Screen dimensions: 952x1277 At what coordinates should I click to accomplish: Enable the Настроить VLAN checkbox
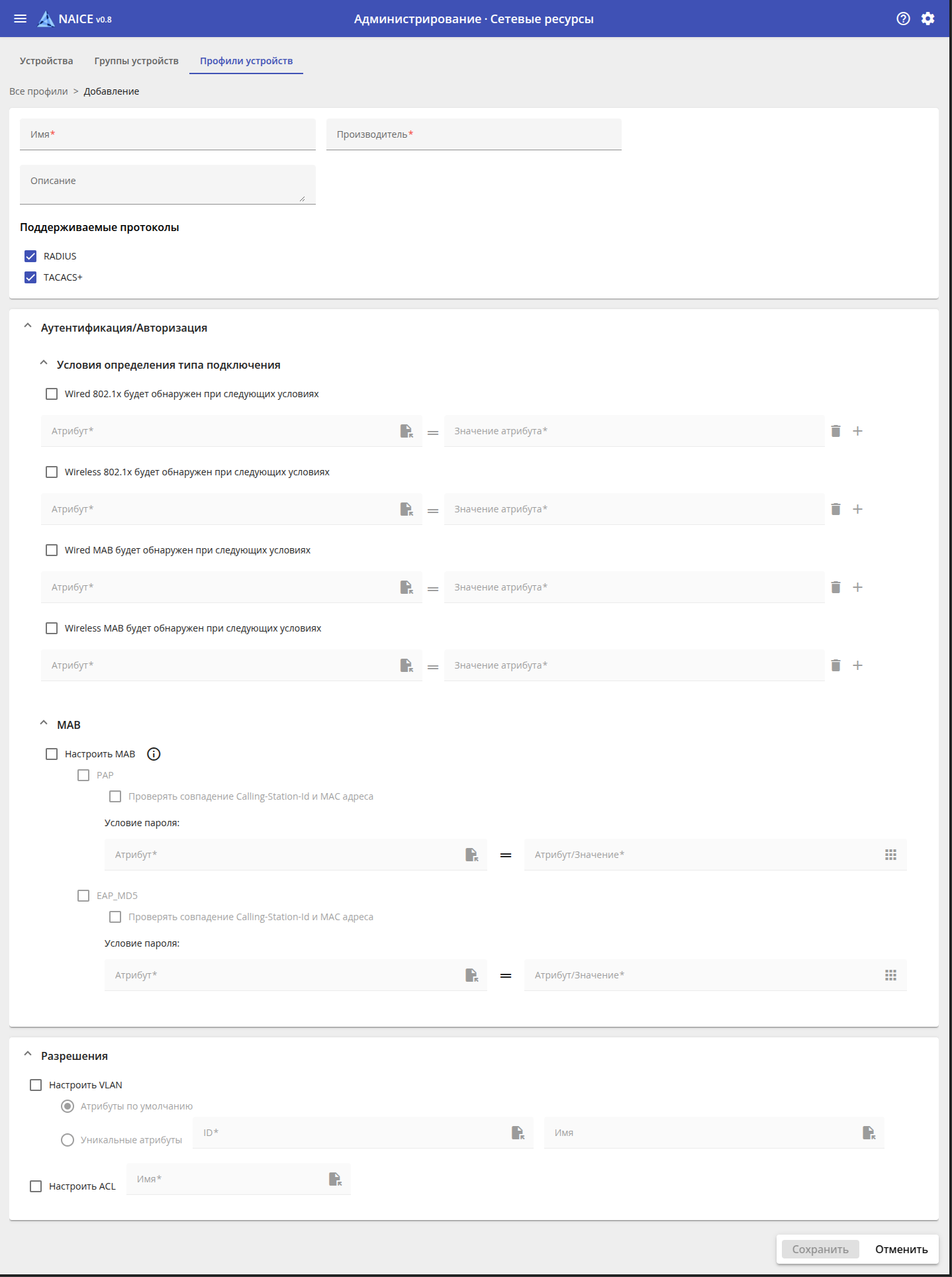coord(36,1085)
